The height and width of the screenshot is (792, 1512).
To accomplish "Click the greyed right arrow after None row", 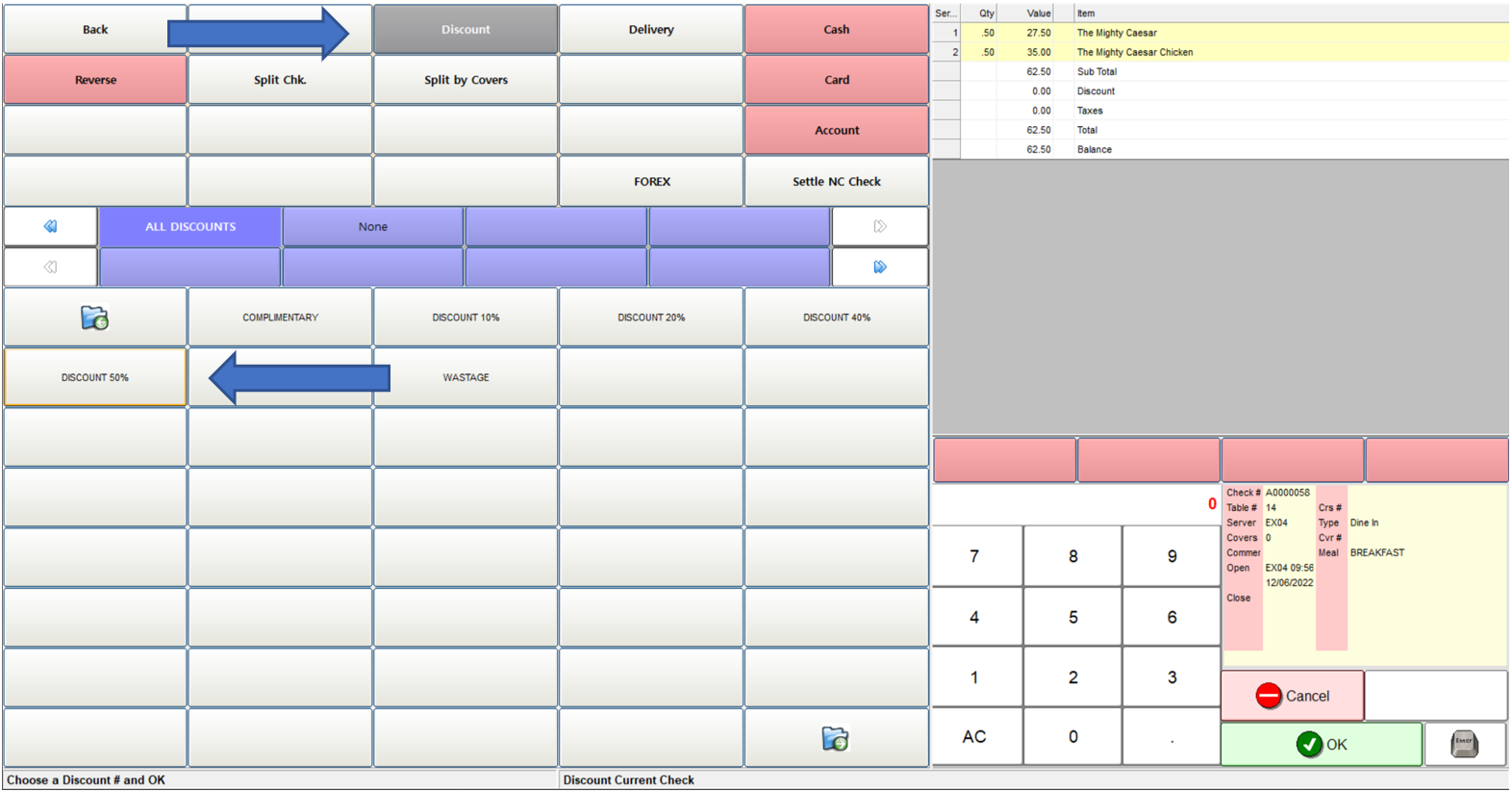I will (879, 227).
